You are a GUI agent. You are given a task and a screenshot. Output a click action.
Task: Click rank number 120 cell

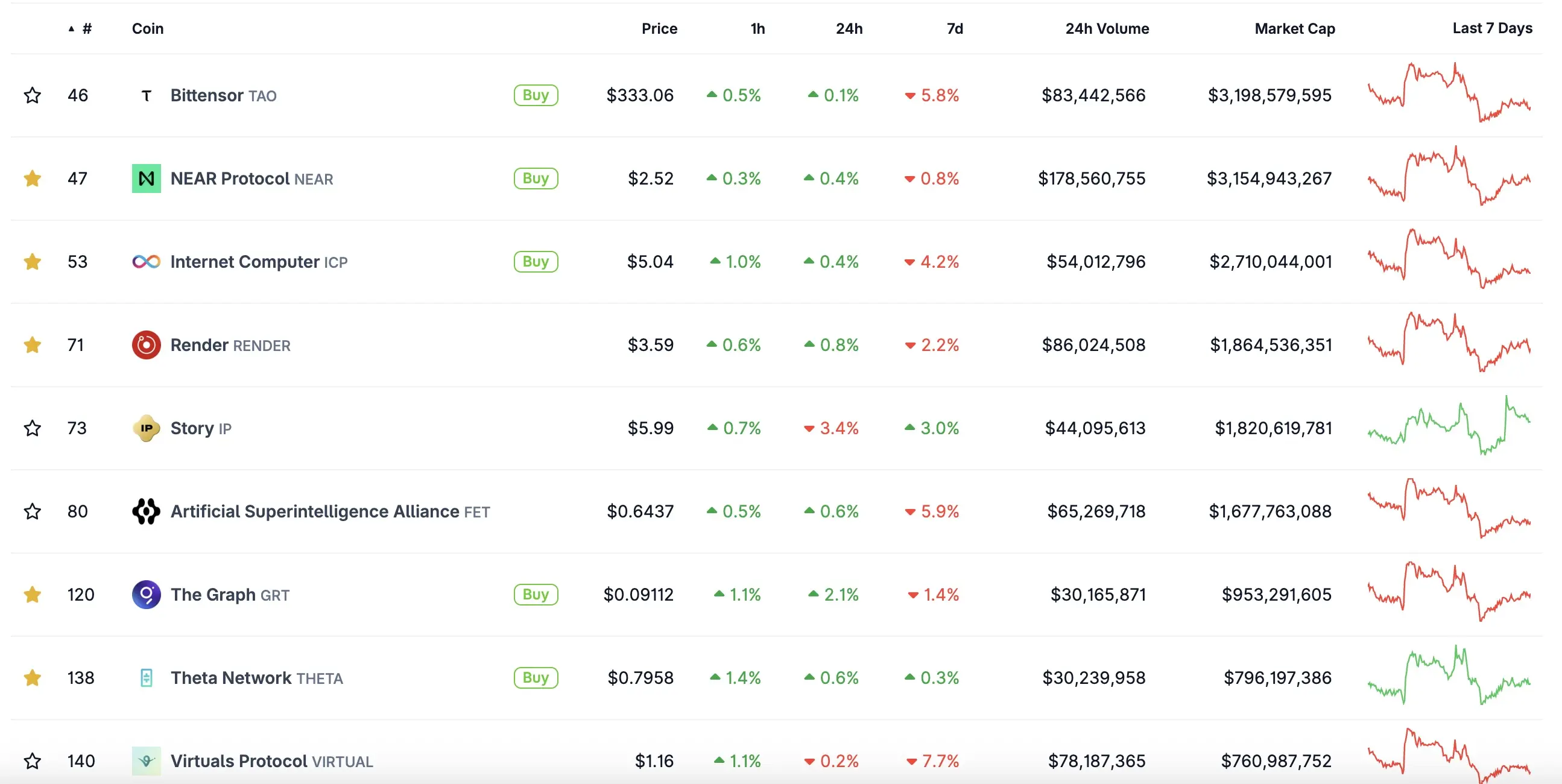click(81, 594)
